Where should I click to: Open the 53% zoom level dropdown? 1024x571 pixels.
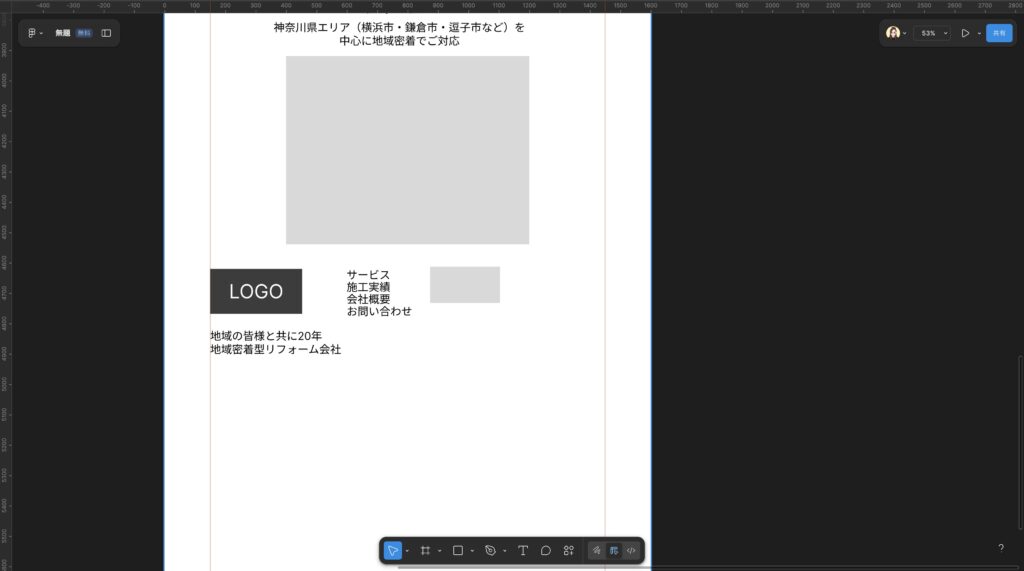coord(932,33)
